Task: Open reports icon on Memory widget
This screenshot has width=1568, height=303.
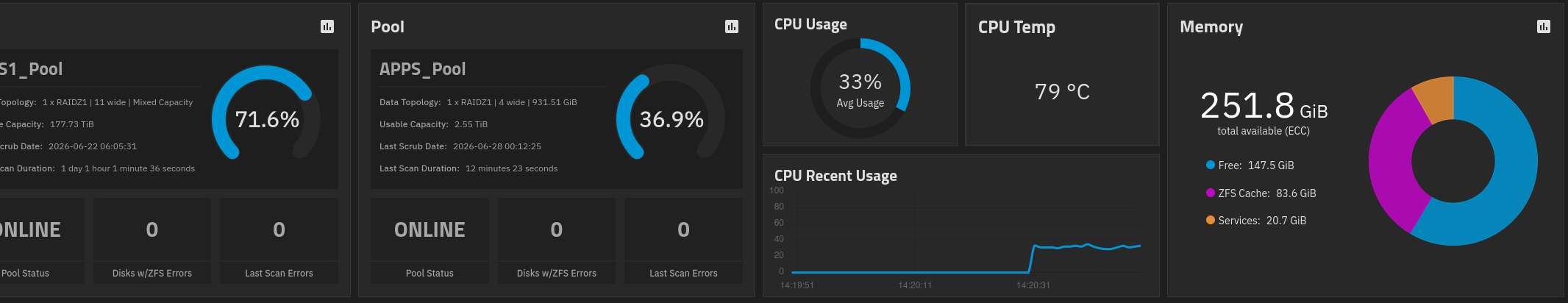Action: coord(1544,26)
